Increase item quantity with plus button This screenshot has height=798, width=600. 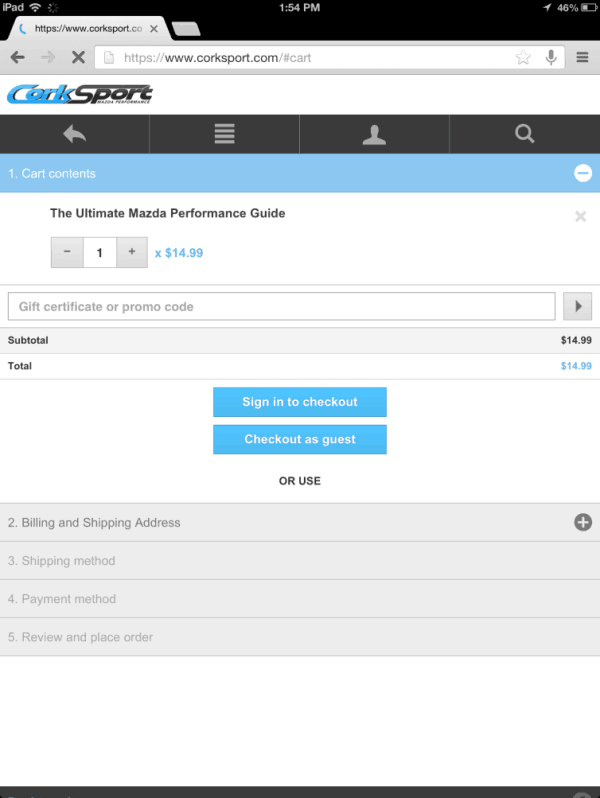(131, 252)
